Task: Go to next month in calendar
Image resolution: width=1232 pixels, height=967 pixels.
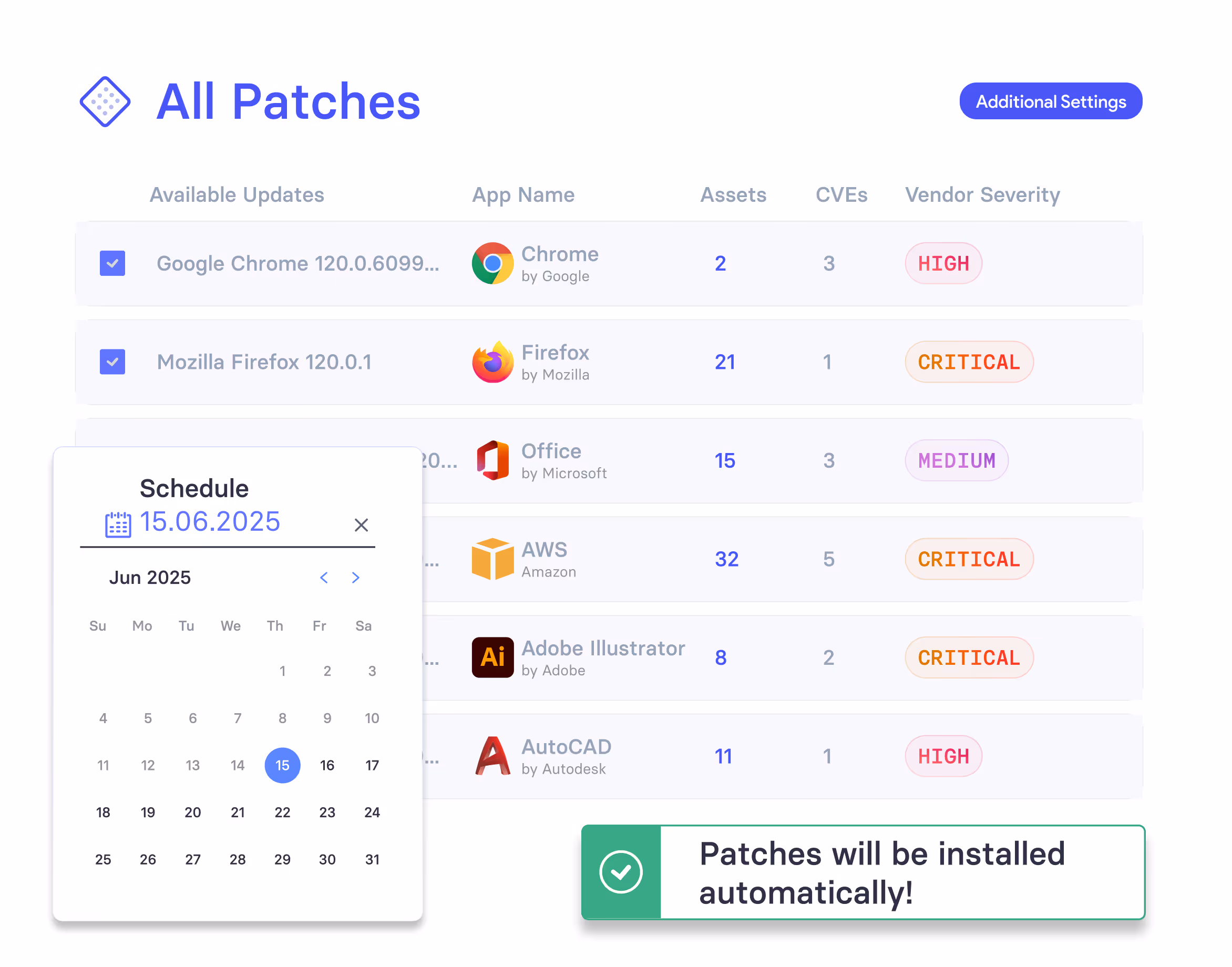Action: (355, 578)
